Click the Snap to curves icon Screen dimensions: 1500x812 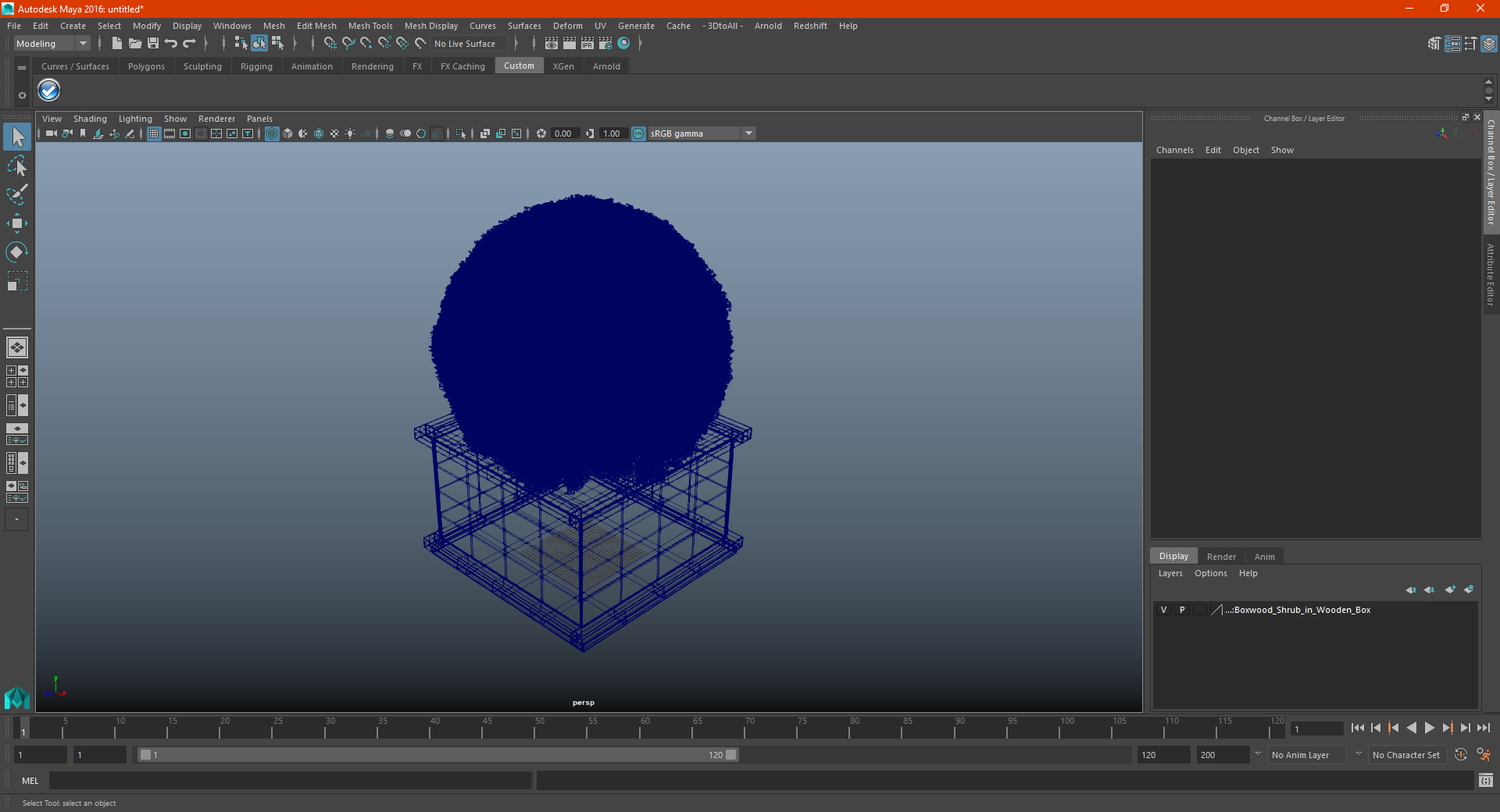click(348, 44)
